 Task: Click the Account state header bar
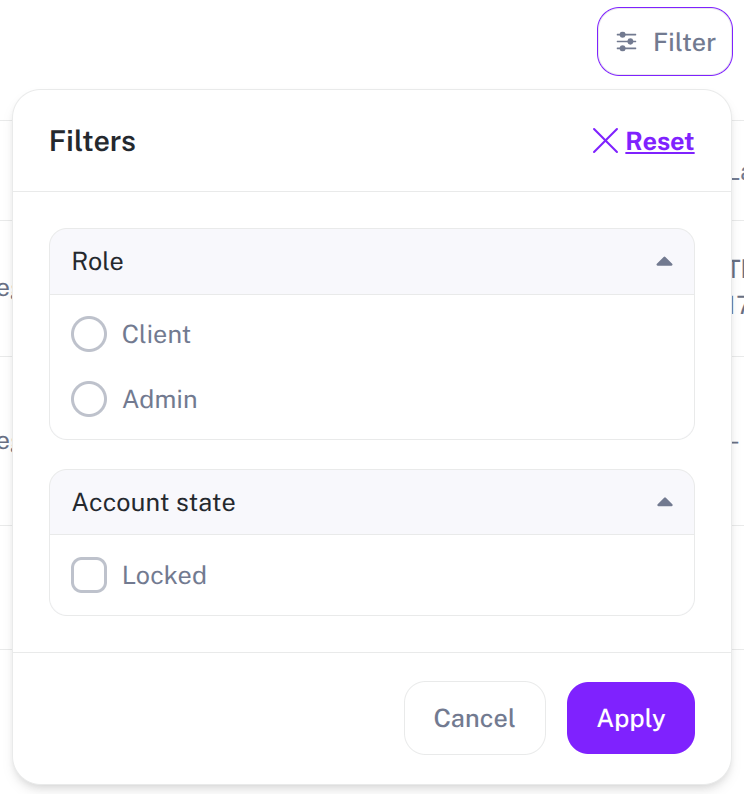pos(400,502)
